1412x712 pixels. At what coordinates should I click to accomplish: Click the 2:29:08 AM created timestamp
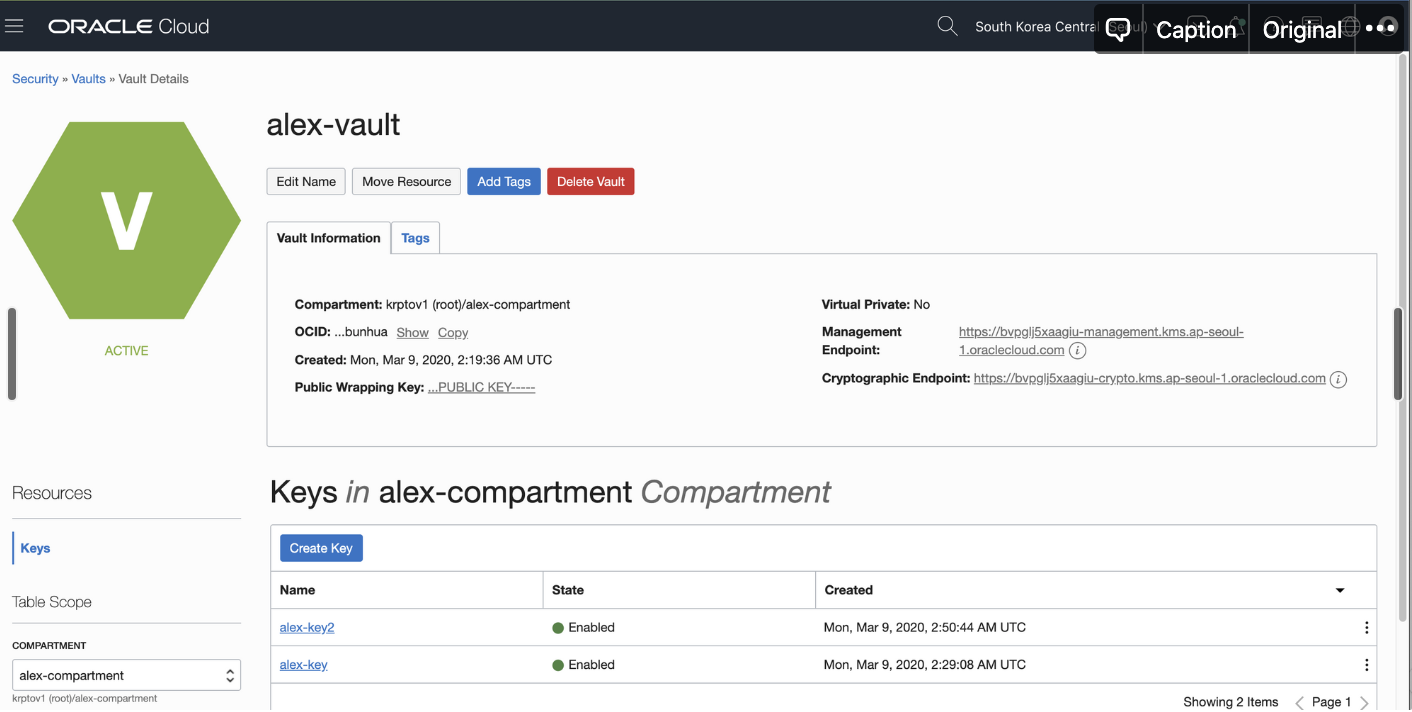tap(925, 665)
